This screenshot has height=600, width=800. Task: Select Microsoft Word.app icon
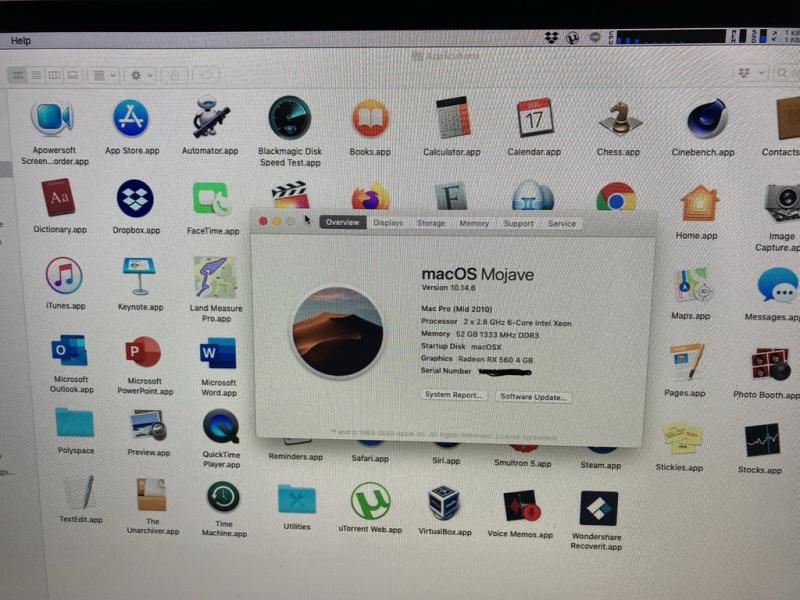(218, 353)
